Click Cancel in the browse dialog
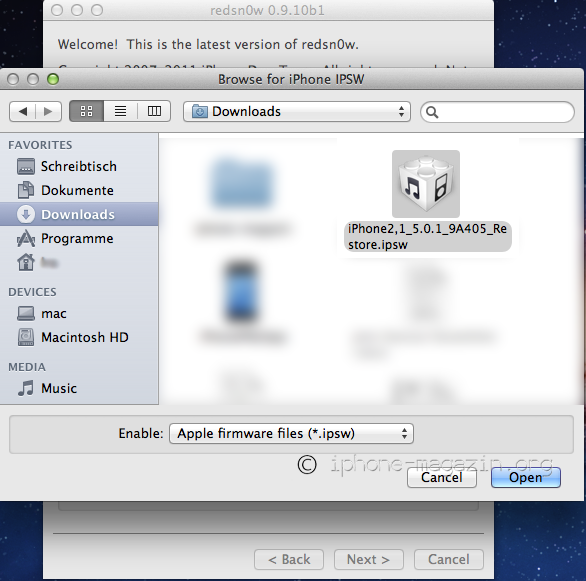 click(x=442, y=477)
